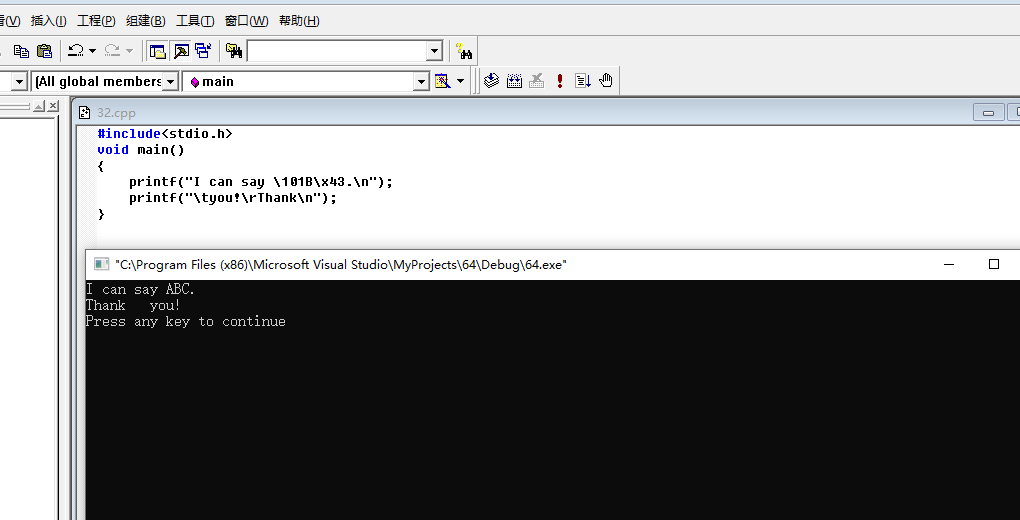This screenshot has width=1020, height=520.
Task: Insert breakpoint with the hand icon
Action: [x=606, y=81]
